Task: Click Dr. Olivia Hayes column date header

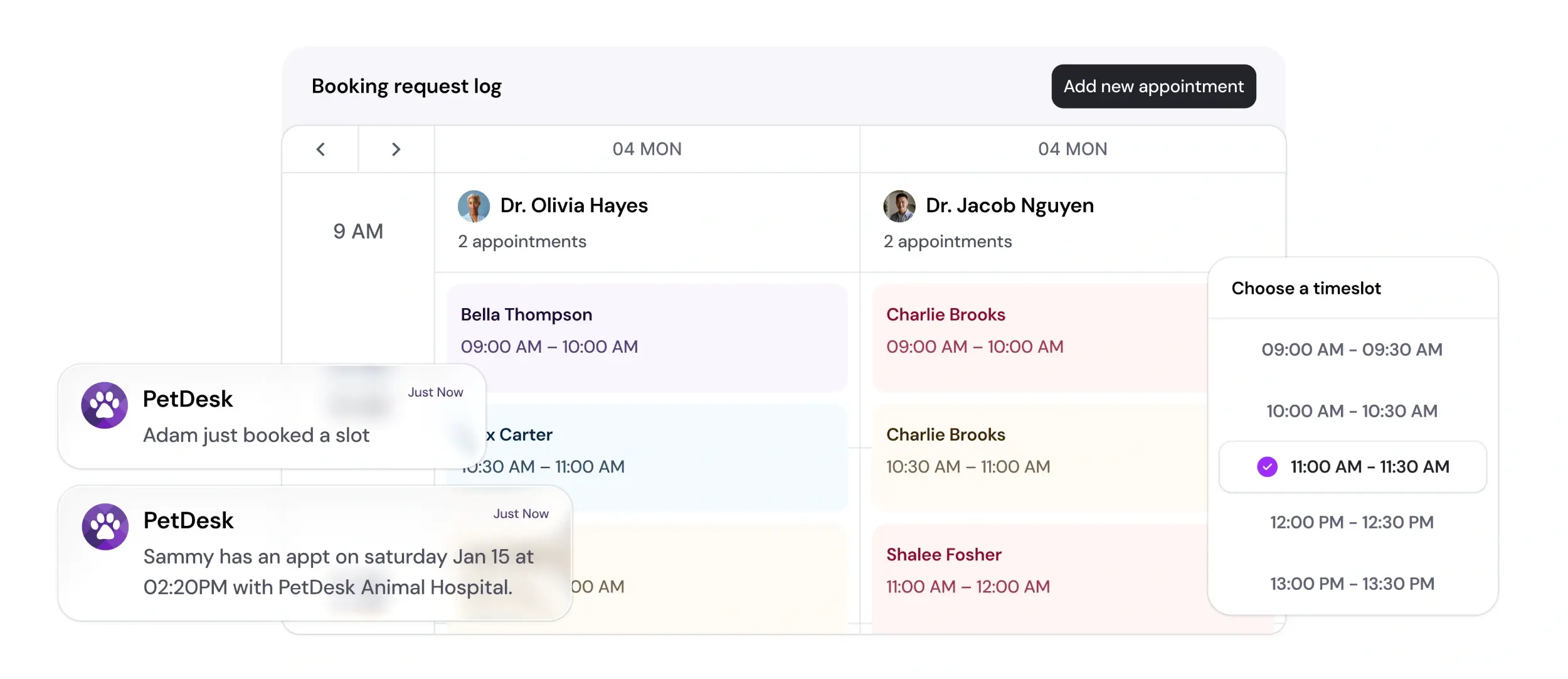Action: click(x=647, y=149)
